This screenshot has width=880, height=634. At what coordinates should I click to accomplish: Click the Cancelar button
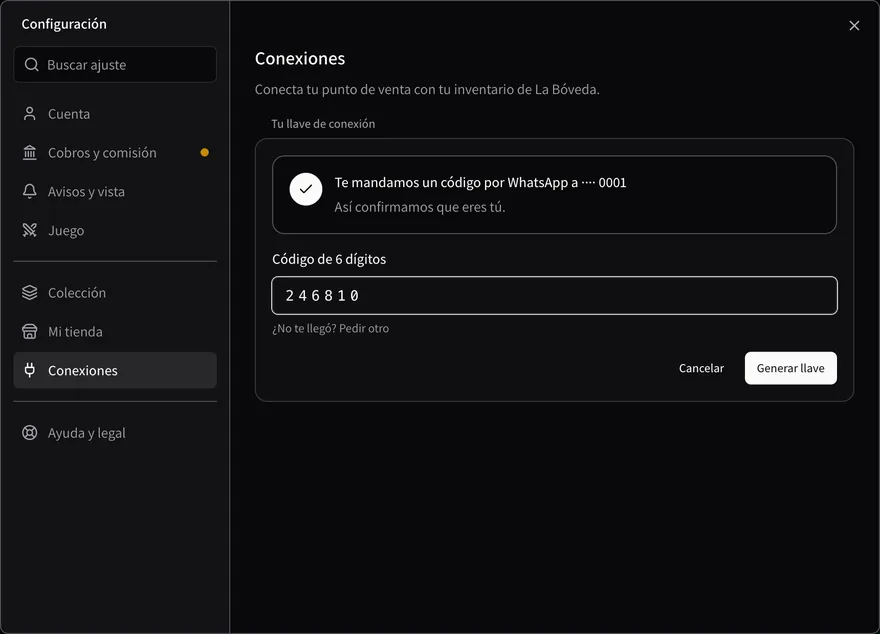[x=701, y=368]
